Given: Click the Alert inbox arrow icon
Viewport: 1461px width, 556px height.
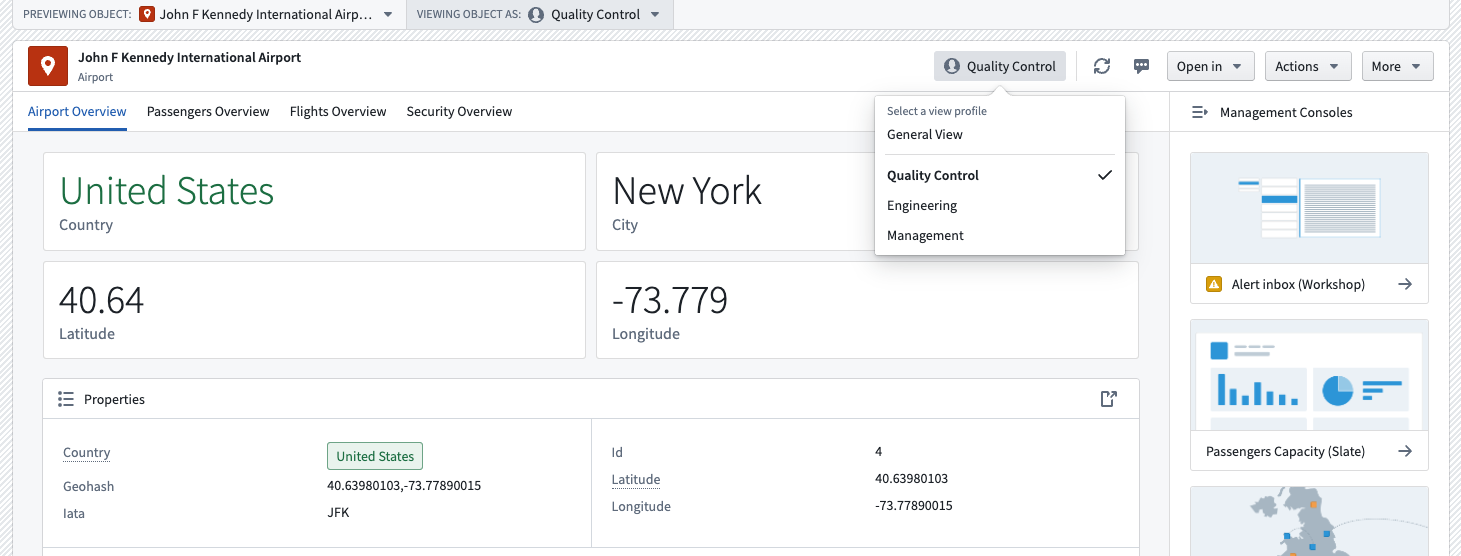Looking at the screenshot, I should tap(1405, 284).
